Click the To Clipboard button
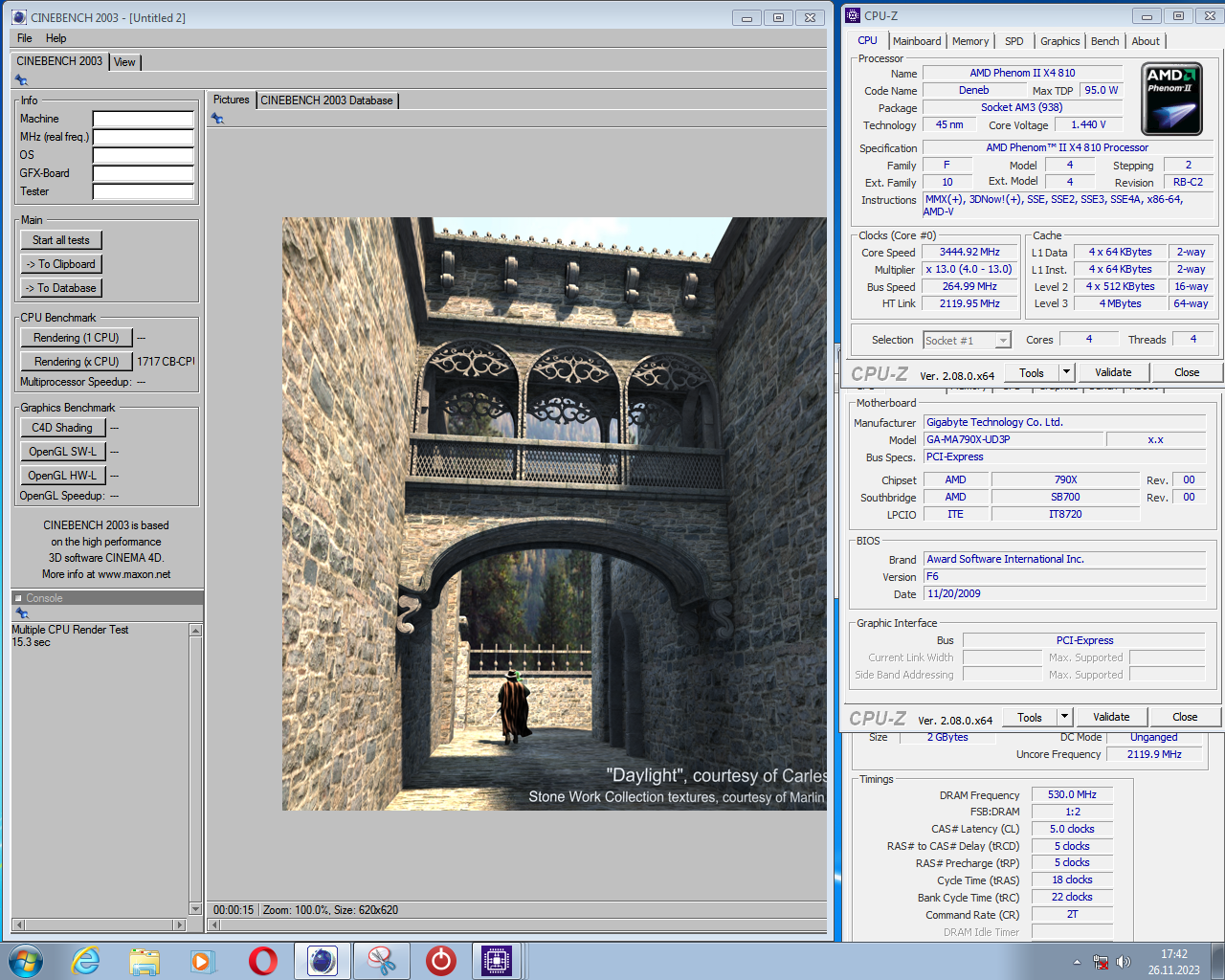 (61, 264)
